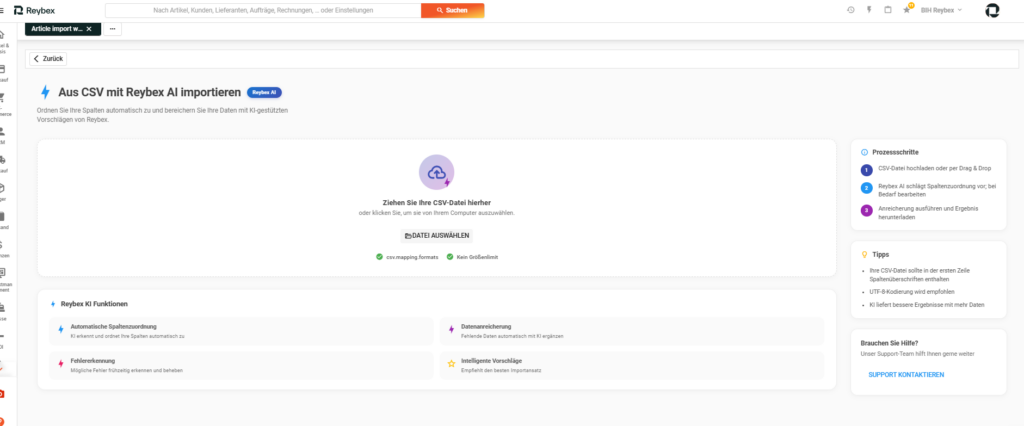This screenshot has width=1024, height=426.
Task: Click the Tipps lightbulb icon
Action: coord(865,254)
